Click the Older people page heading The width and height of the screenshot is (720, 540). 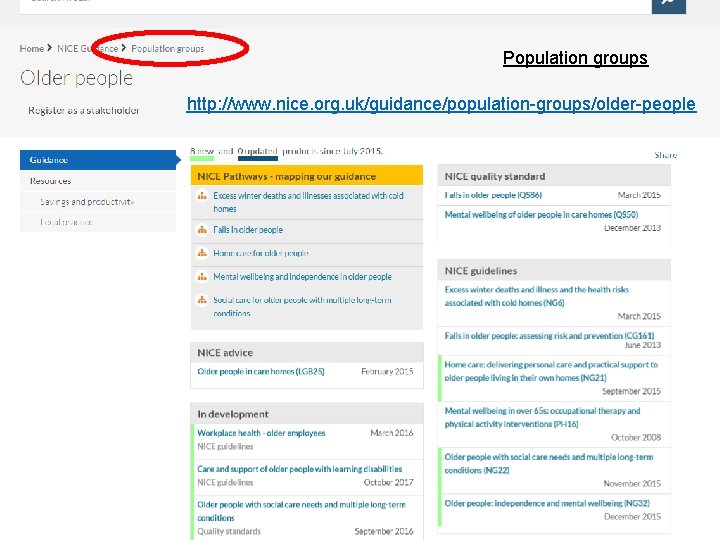77,78
